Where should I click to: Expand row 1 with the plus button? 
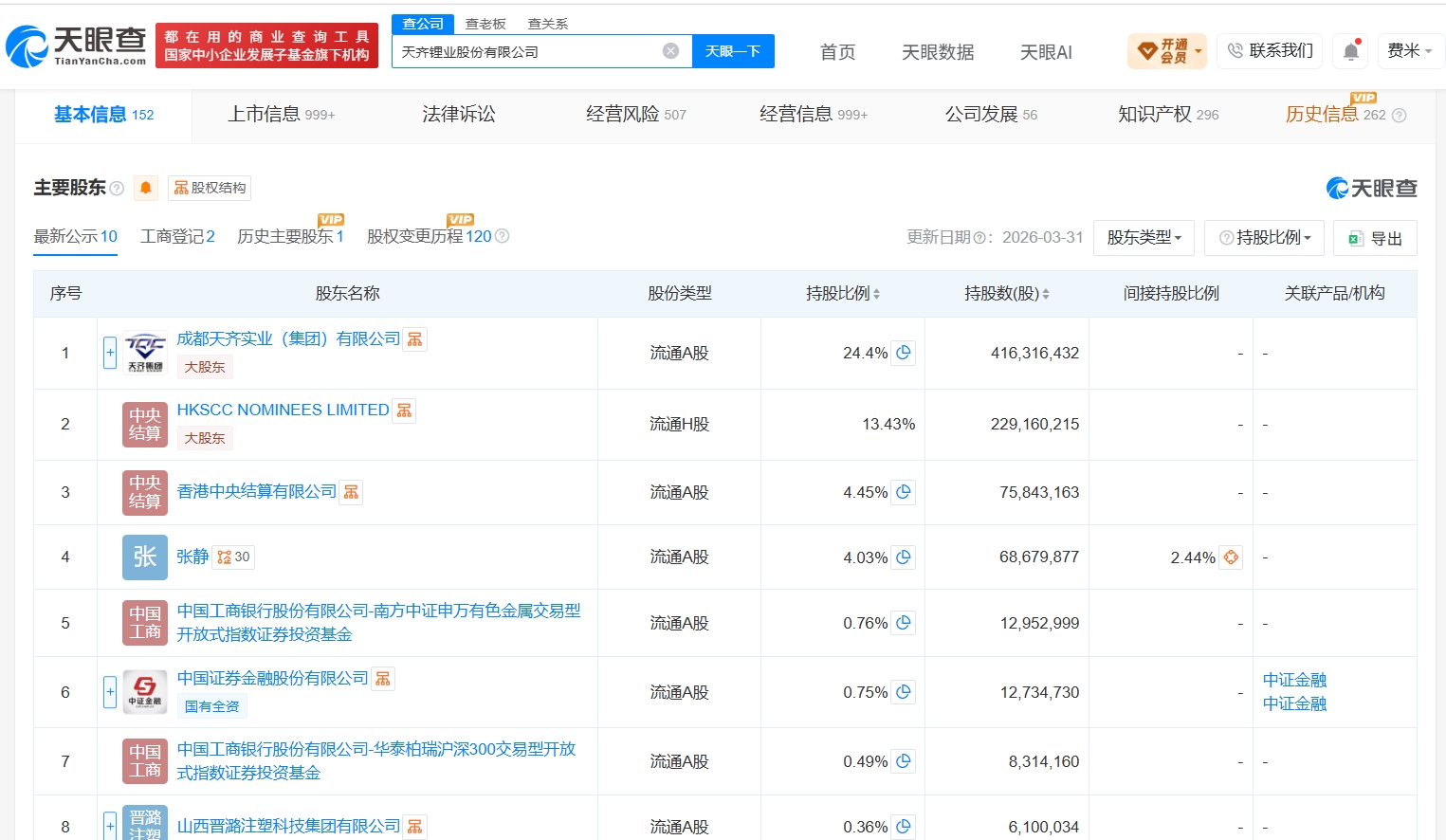pos(110,353)
